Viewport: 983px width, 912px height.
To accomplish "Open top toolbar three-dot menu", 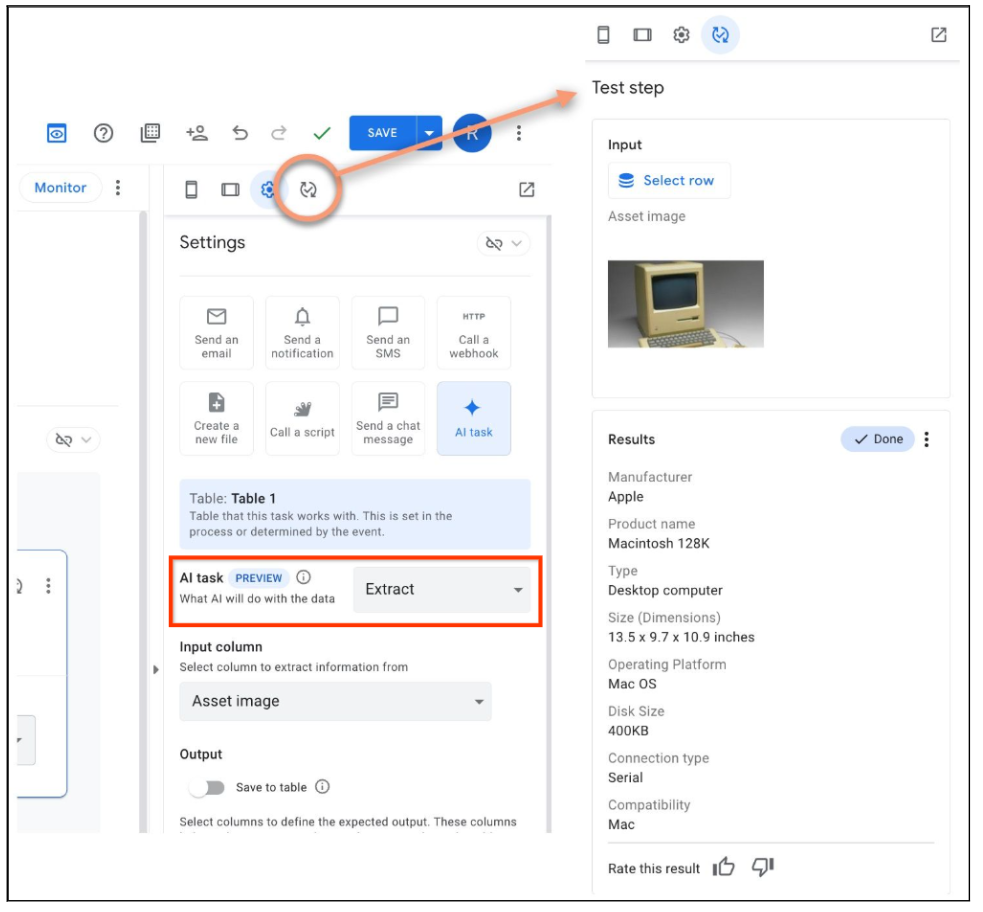I will (x=518, y=133).
